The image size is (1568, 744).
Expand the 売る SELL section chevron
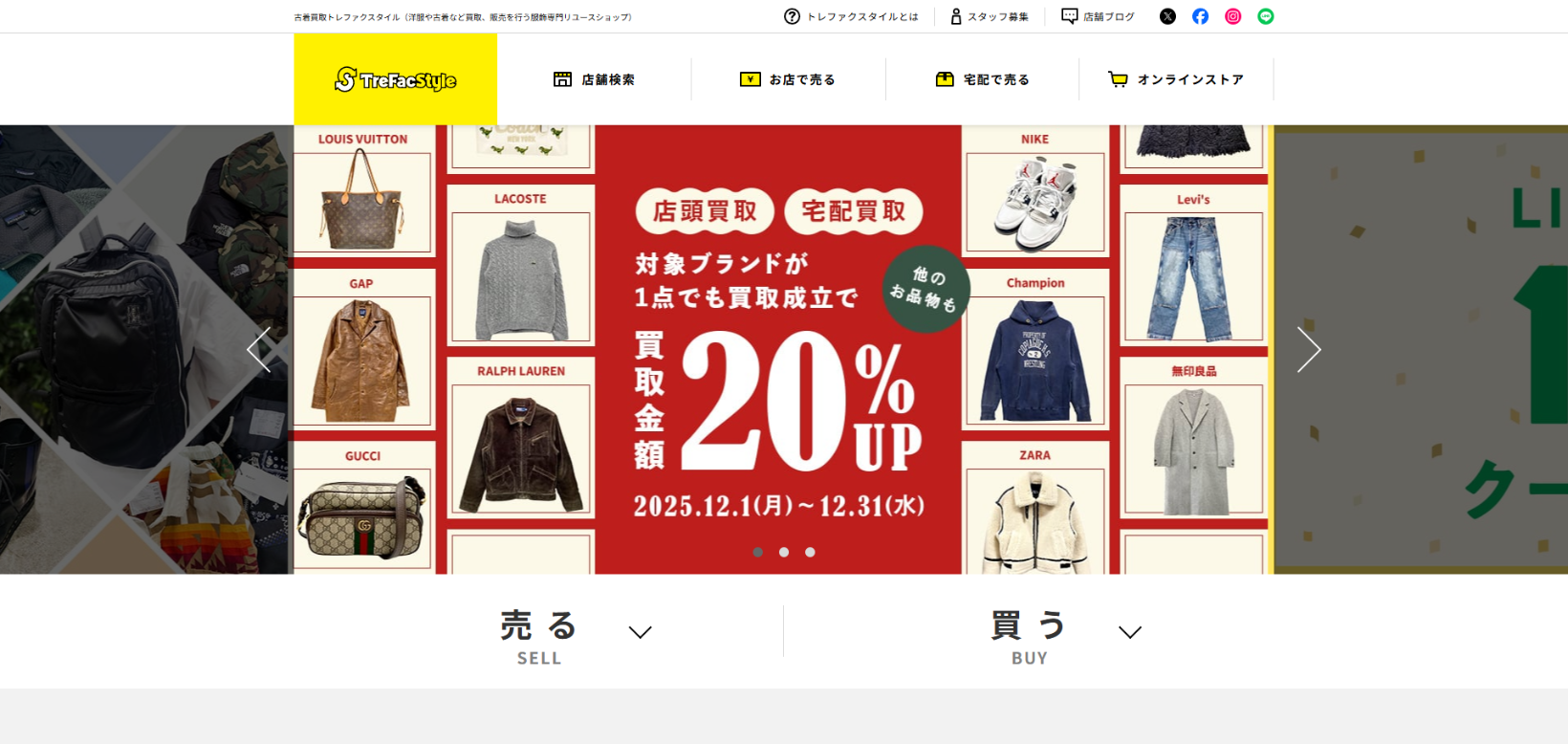click(640, 632)
